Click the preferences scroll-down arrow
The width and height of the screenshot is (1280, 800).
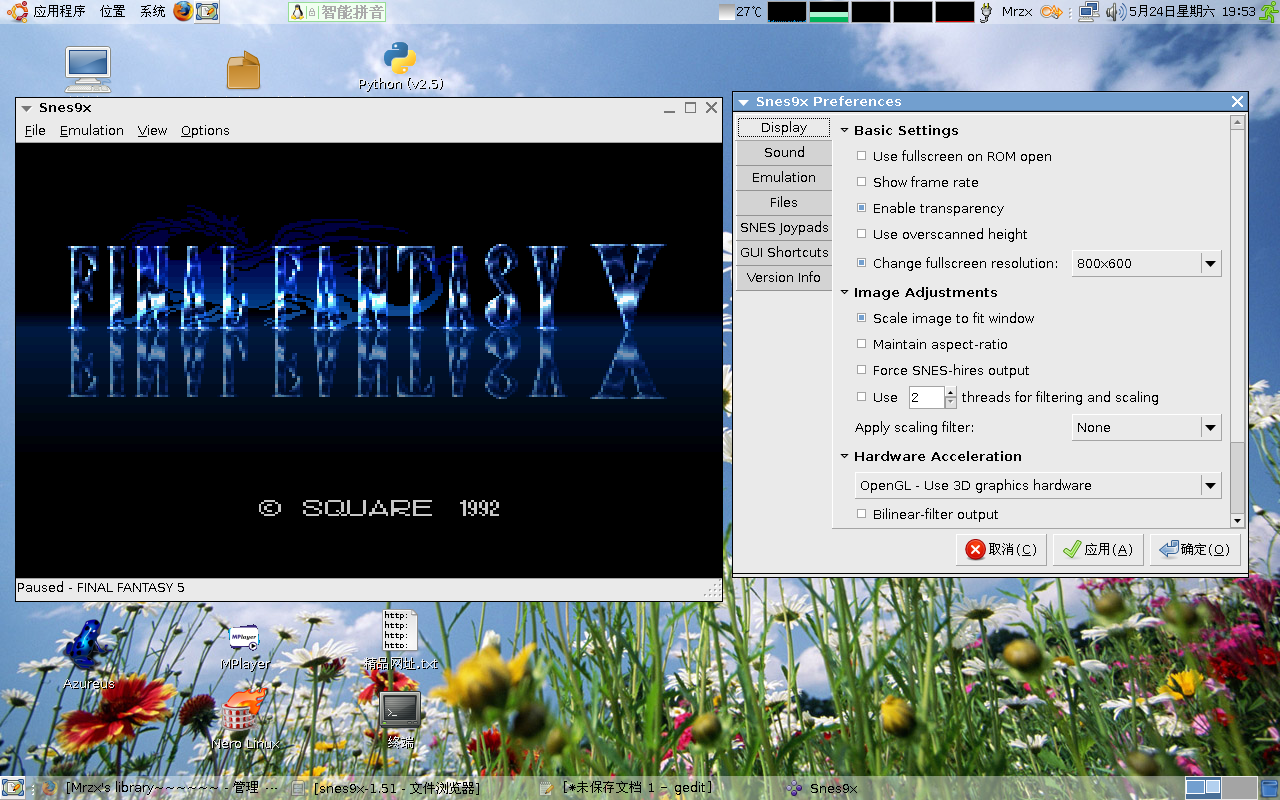1237,521
